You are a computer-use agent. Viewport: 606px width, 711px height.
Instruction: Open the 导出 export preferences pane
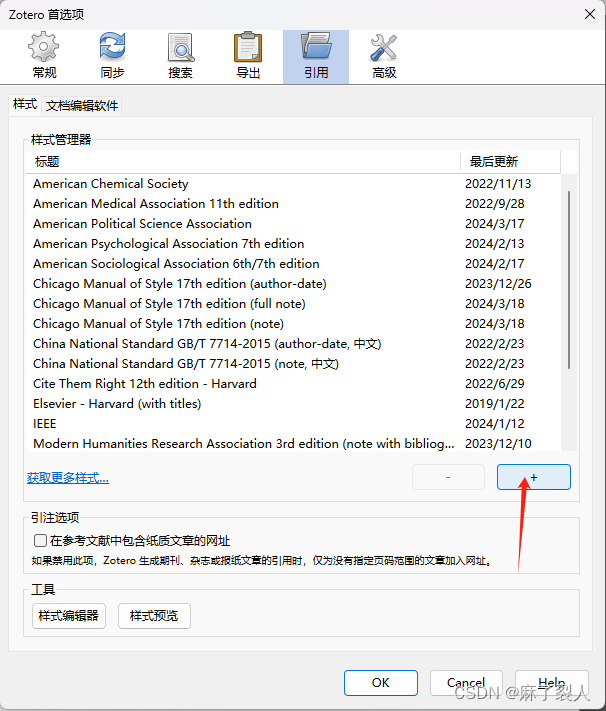coord(248,57)
